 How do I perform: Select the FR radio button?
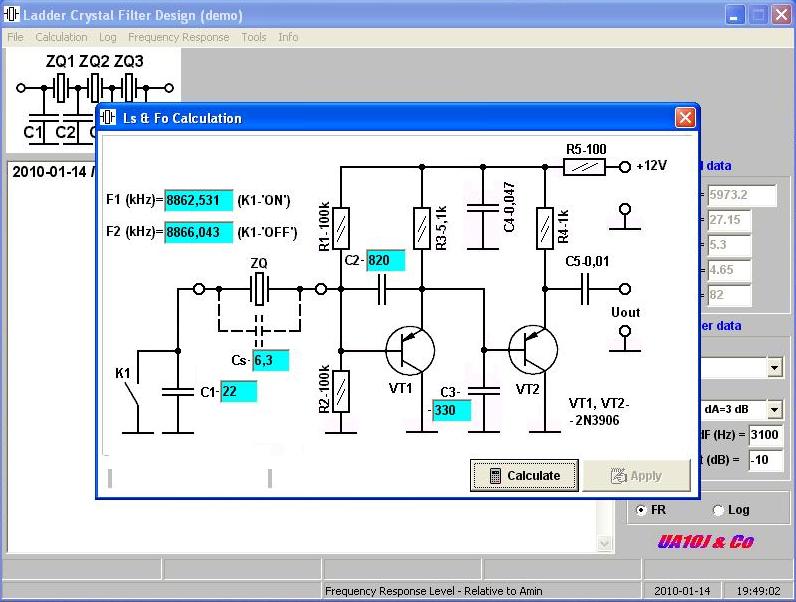click(x=641, y=510)
